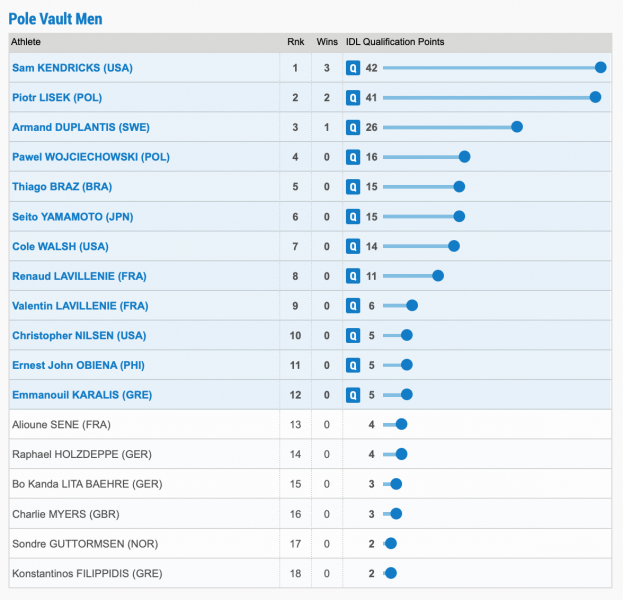Click the 26-point bar dot for Duplantis

tap(517, 127)
